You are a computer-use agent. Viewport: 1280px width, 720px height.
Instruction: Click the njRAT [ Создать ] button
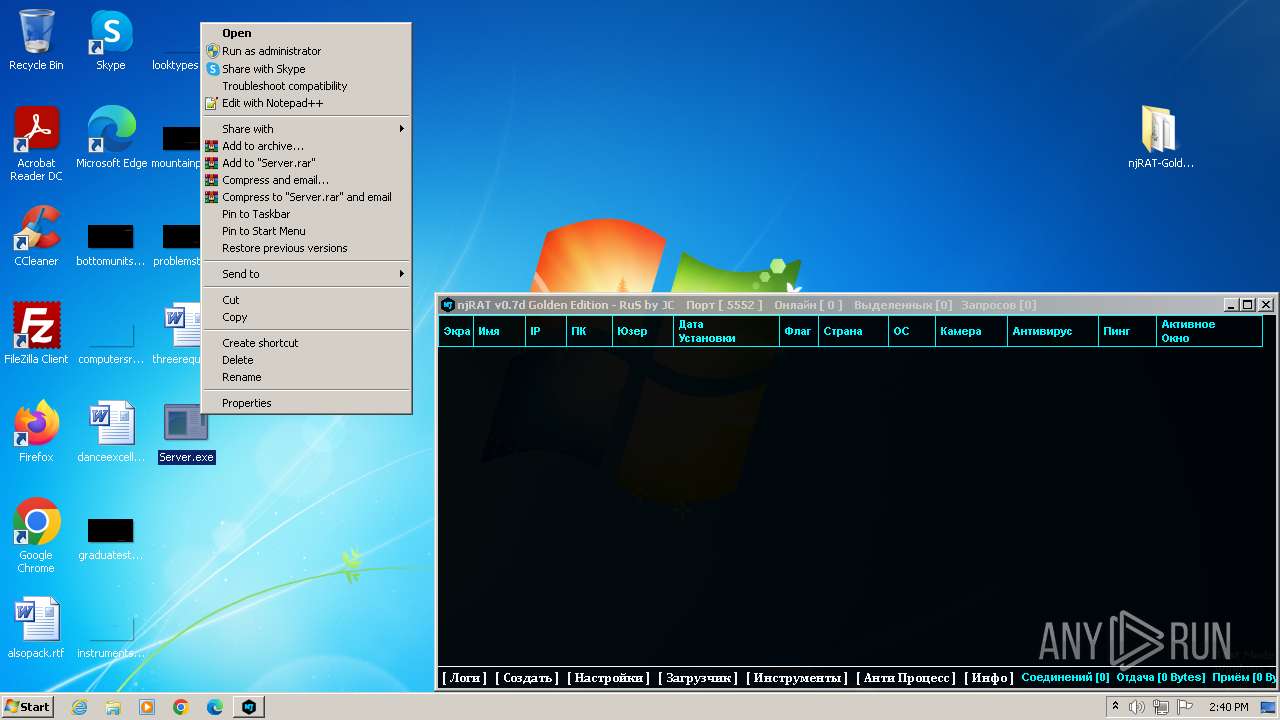point(527,678)
